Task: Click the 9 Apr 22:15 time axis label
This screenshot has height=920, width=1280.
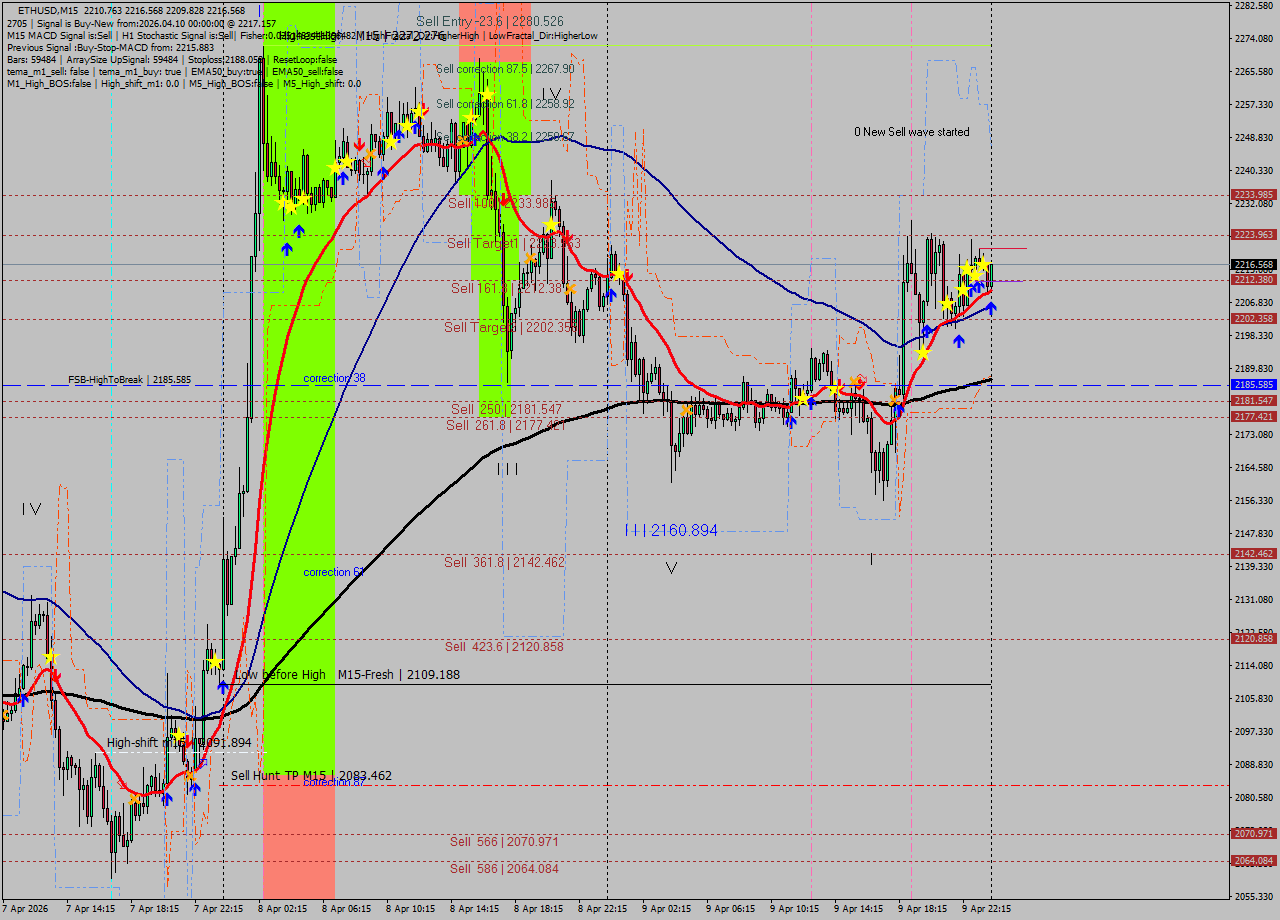Action: [985, 909]
